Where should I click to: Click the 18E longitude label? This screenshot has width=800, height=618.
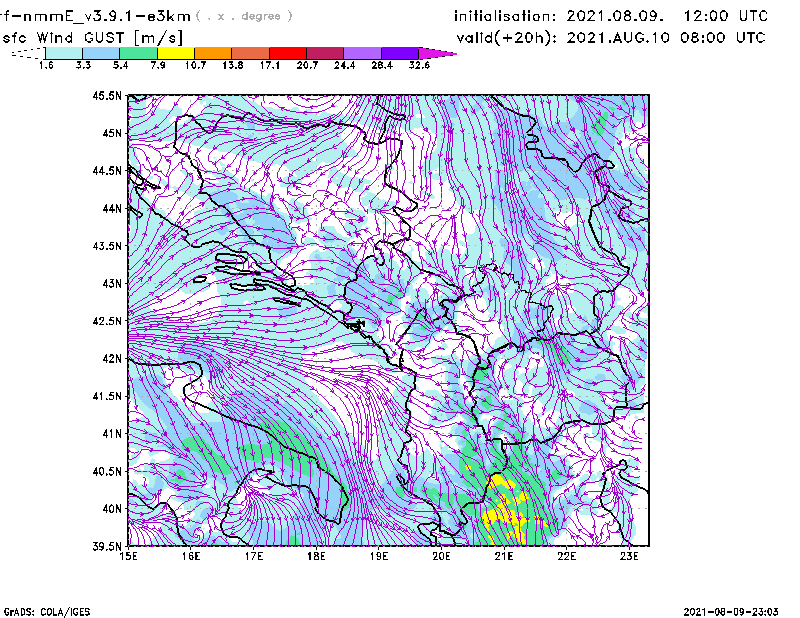pos(316,556)
